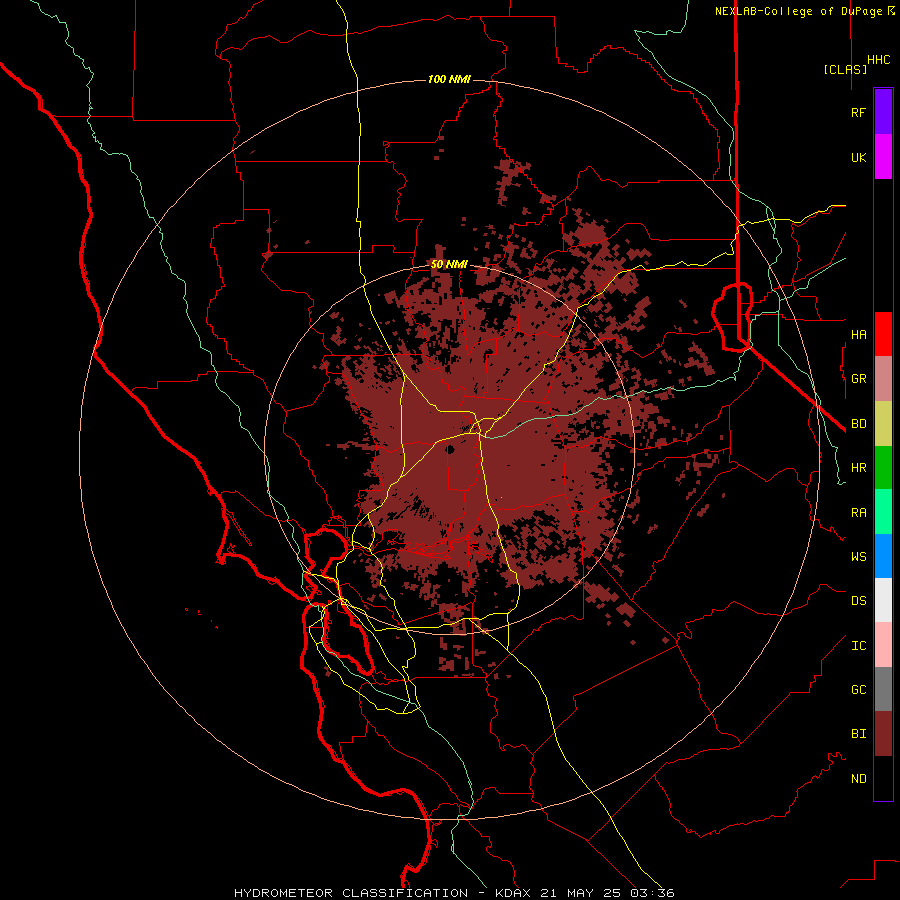This screenshot has width=900, height=900.
Task: Click the NEXLAB-College of DuPage text
Action: tap(798, 11)
